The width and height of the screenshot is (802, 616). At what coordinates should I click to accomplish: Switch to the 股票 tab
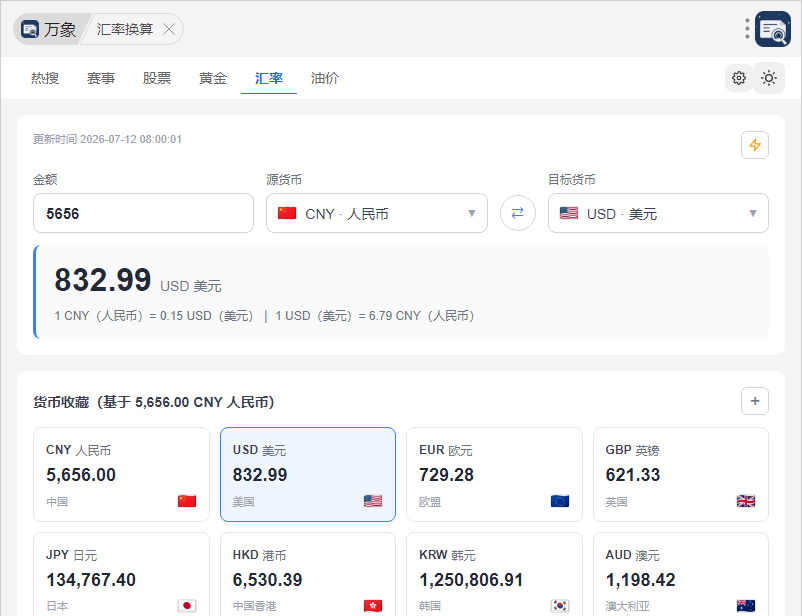[157, 78]
